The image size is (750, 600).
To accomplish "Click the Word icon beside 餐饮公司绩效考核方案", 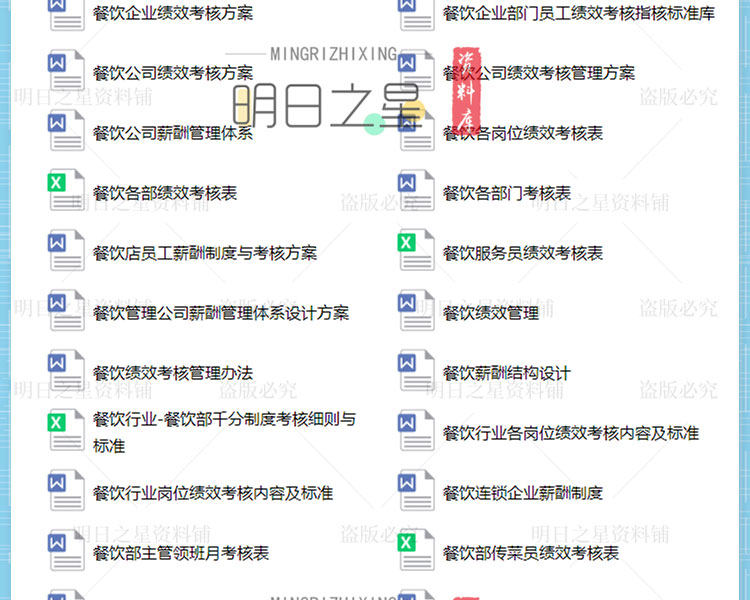I will tap(66, 70).
